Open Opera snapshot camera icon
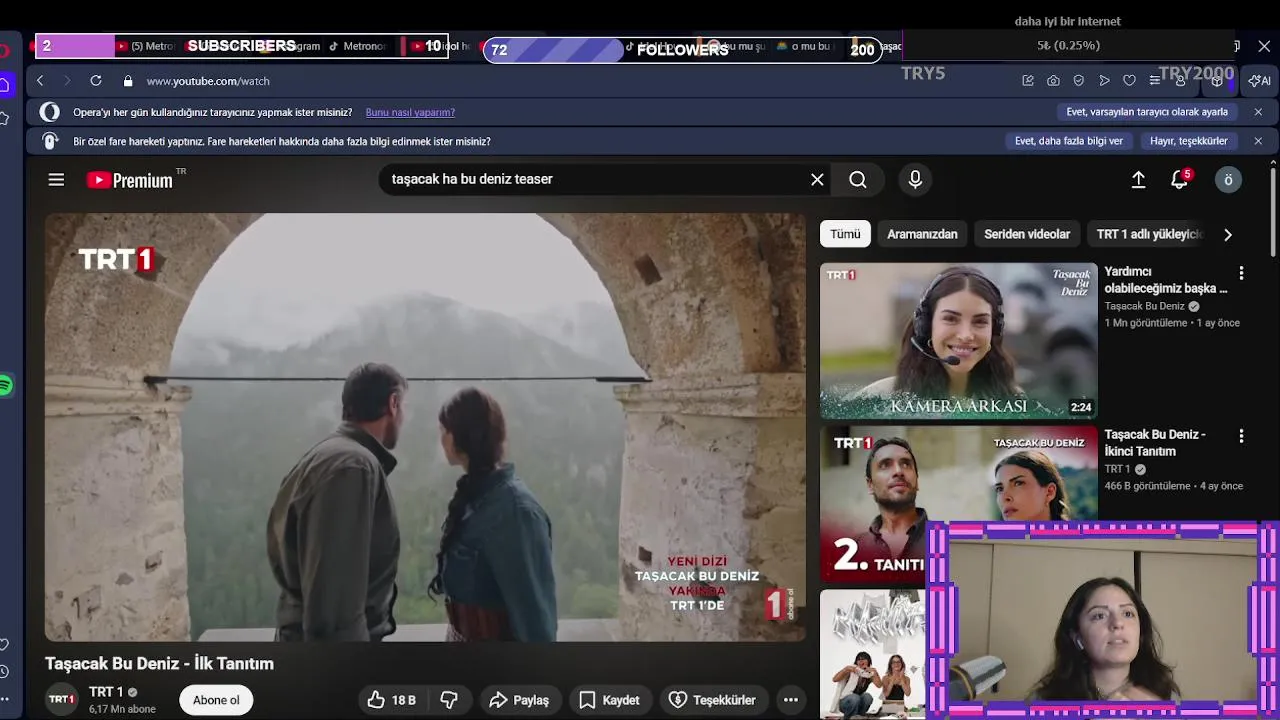 click(x=1053, y=81)
